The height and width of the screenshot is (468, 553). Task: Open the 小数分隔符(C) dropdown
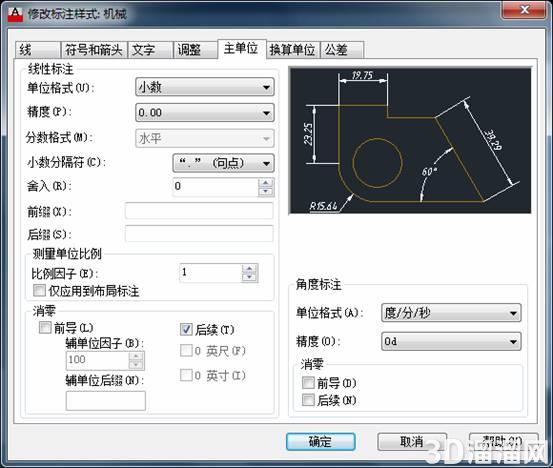(x=223, y=163)
